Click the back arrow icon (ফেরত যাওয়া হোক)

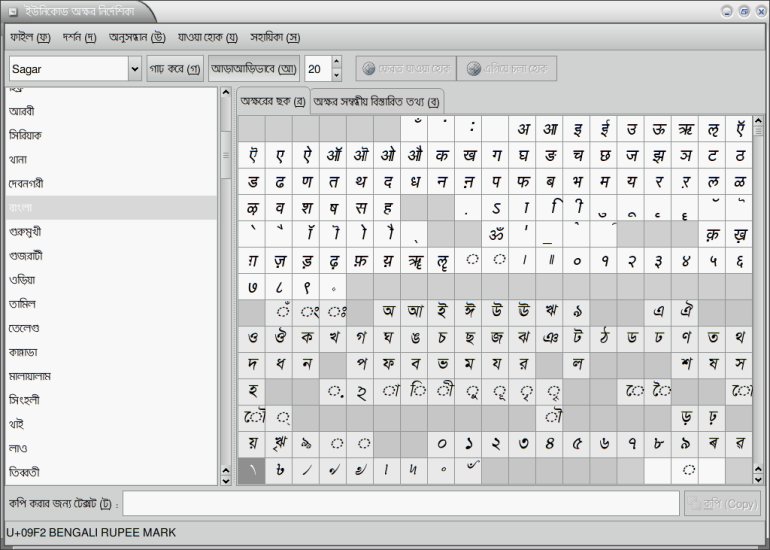(x=369, y=69)
